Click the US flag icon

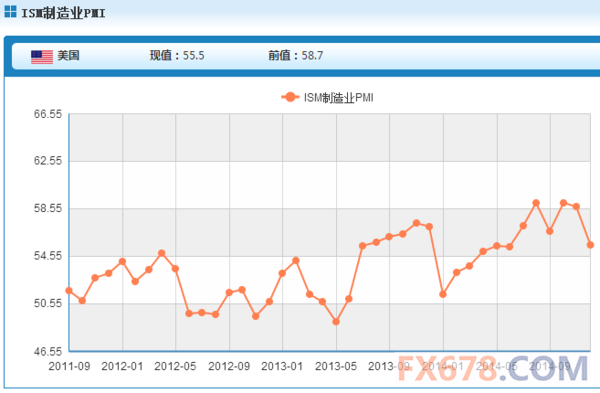[x=42, y=57]
